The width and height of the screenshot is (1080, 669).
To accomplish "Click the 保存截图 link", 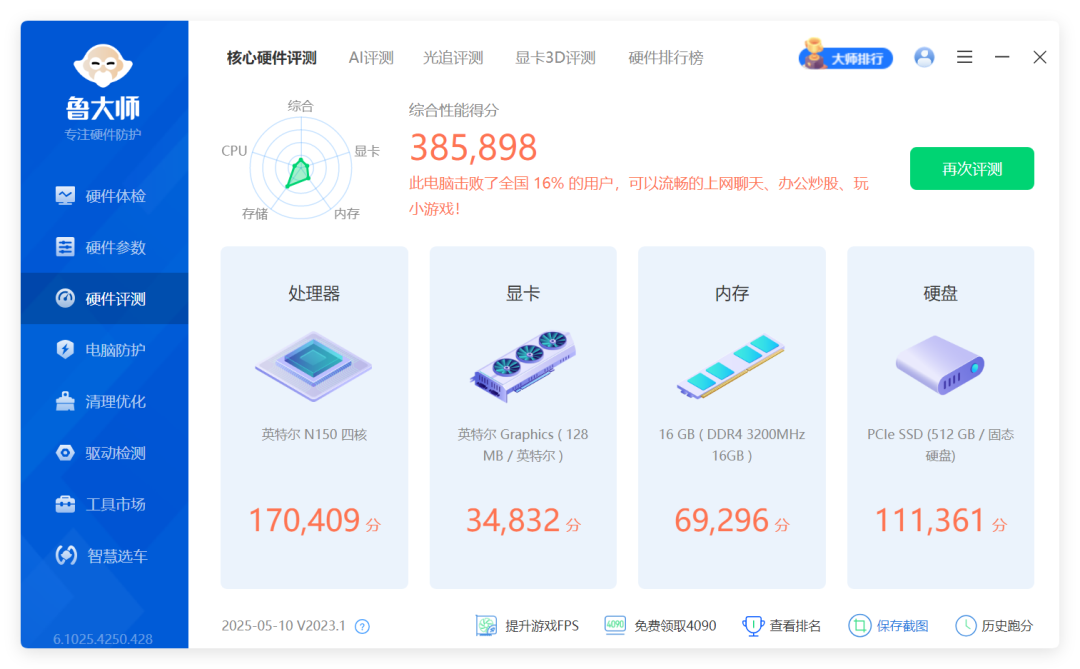I will [x=889, y=626].
